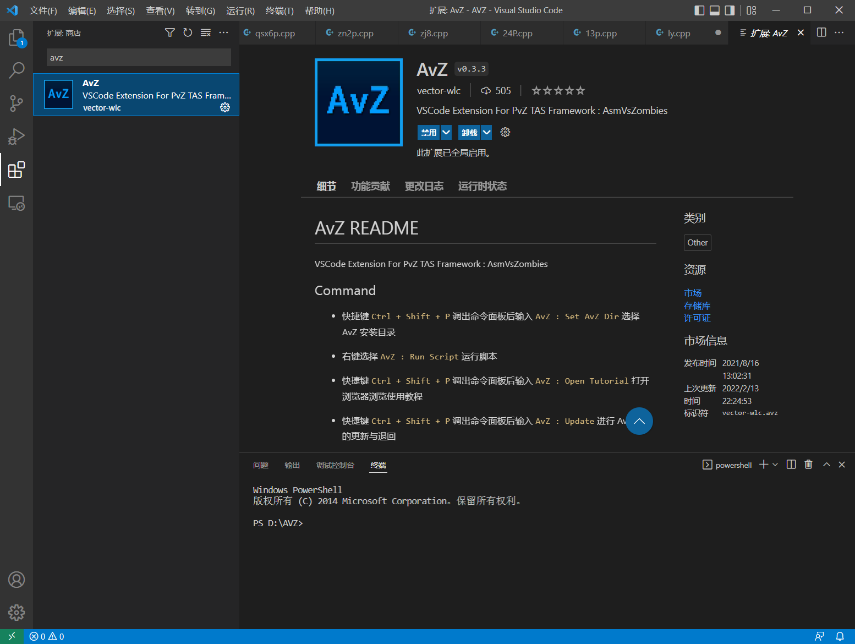Click the gear on AvZ list item
Image resolution: width=855 pixels, height=644 pixels.
point(225,107)
